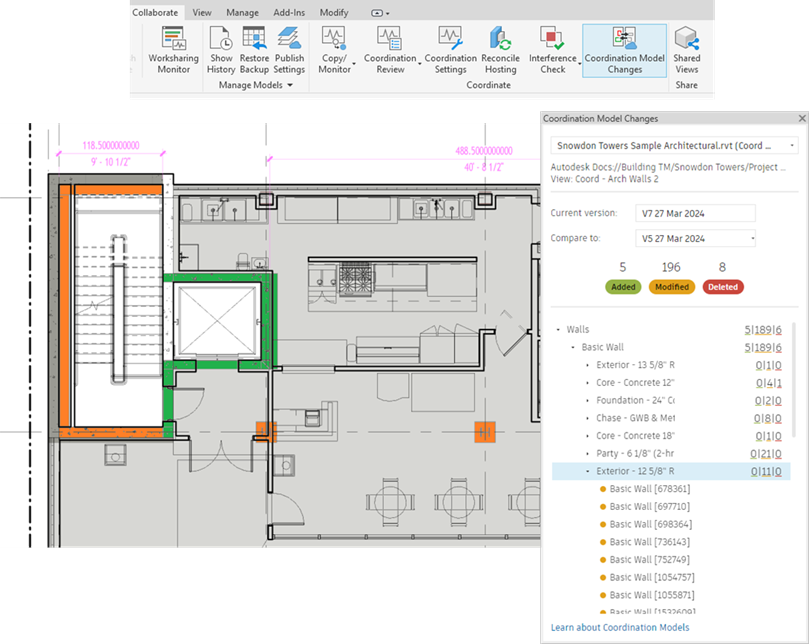Collapse the Basic Wall tree node
Screen dimensions: 809x644
tap(573, 347)
